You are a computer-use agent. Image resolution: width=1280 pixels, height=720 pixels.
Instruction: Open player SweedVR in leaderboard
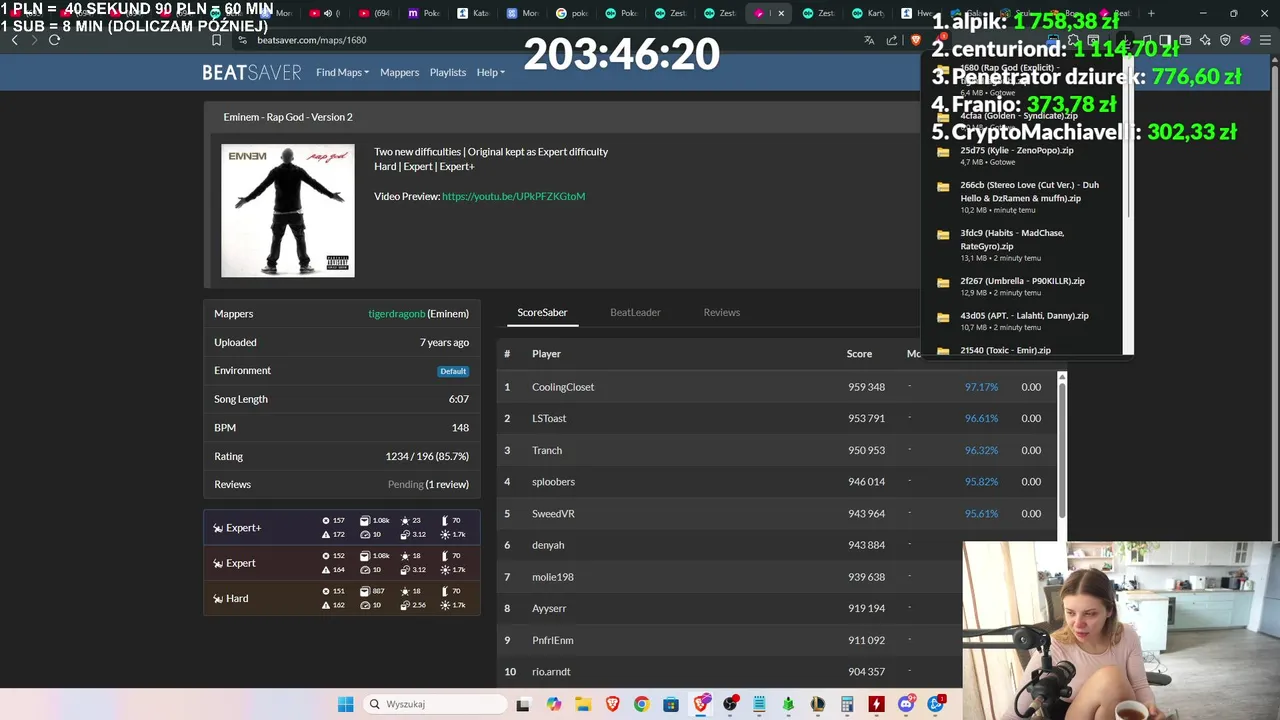point(553,513)
